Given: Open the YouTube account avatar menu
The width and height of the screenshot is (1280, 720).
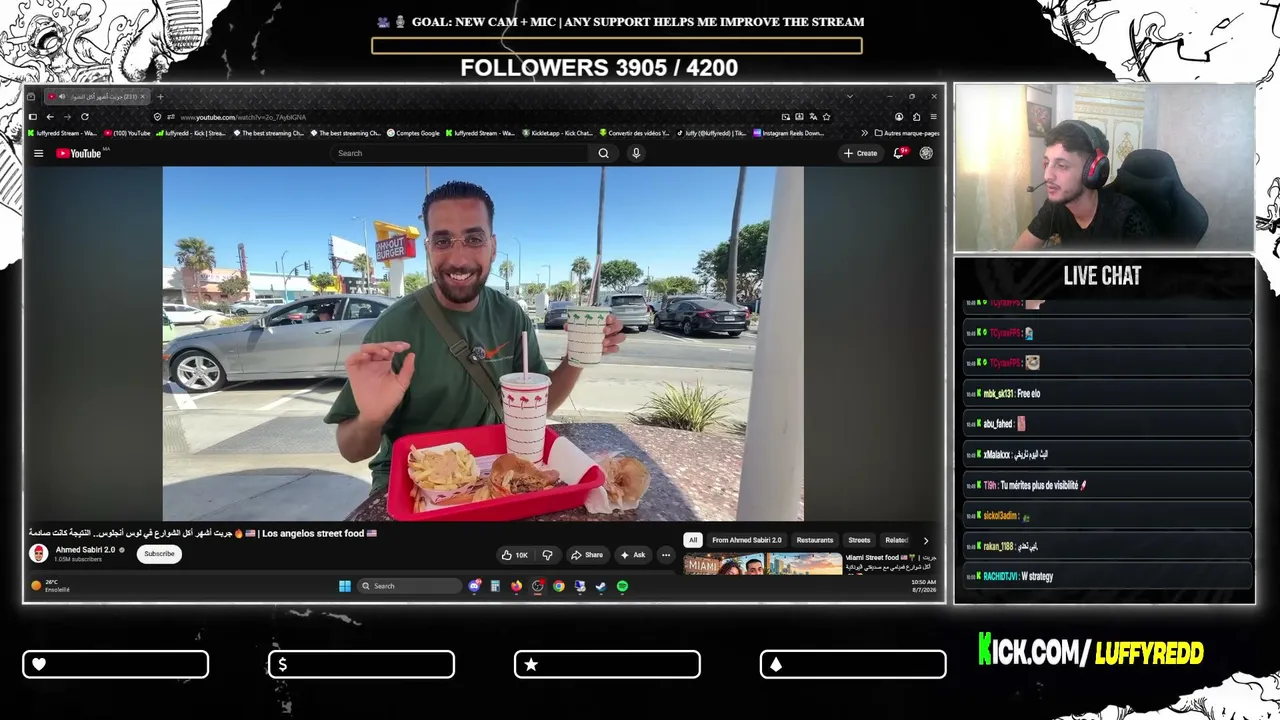Looking at the screenshot, I should click(x=926, y=153).
